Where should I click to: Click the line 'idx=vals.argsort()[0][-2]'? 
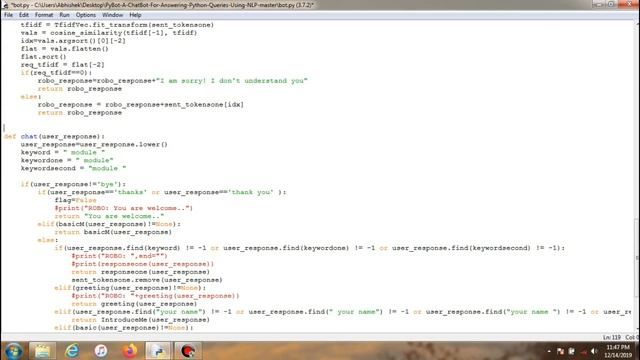(x=73, y=41)
